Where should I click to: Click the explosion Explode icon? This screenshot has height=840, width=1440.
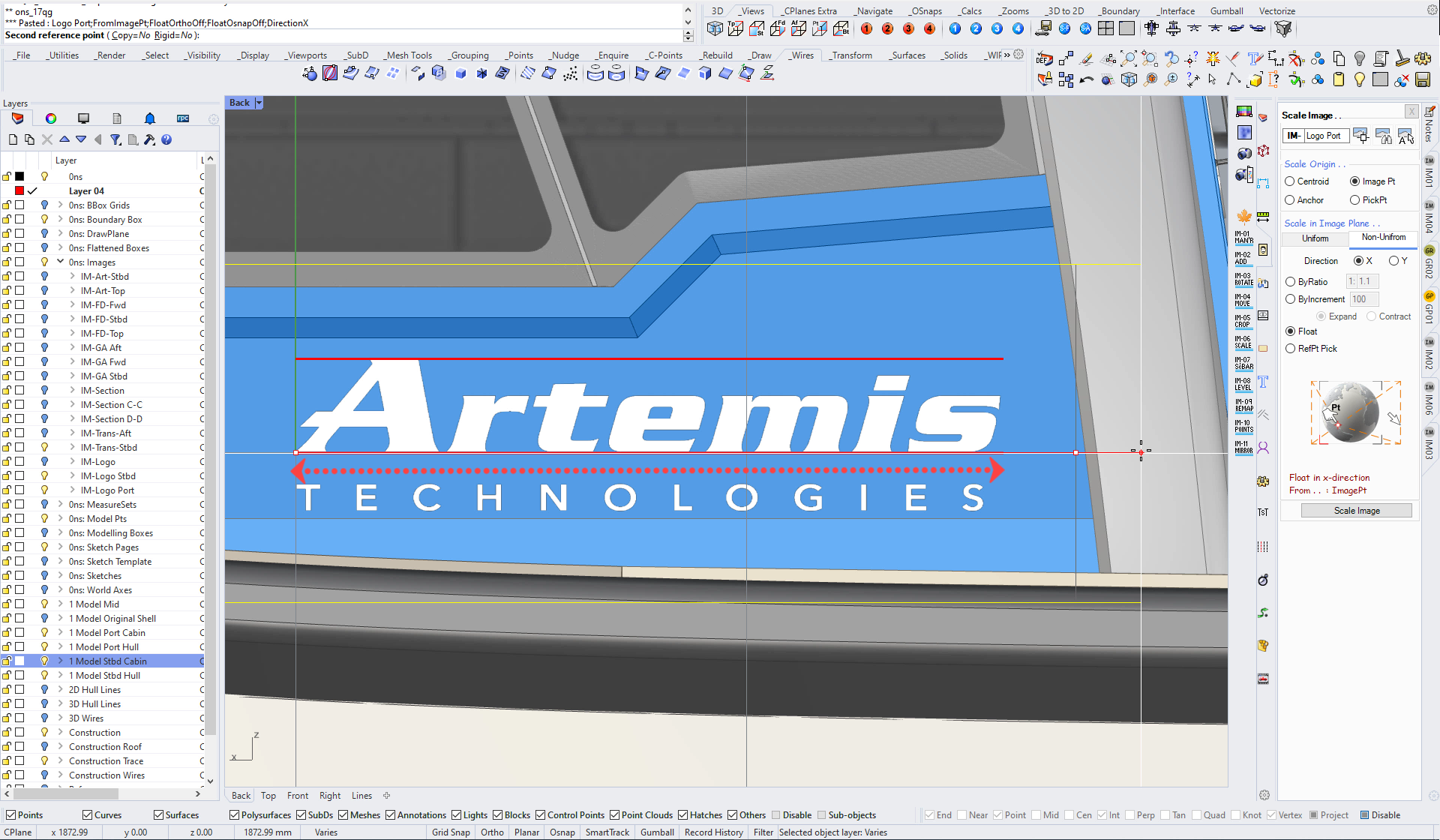[x=1213, y=58]
